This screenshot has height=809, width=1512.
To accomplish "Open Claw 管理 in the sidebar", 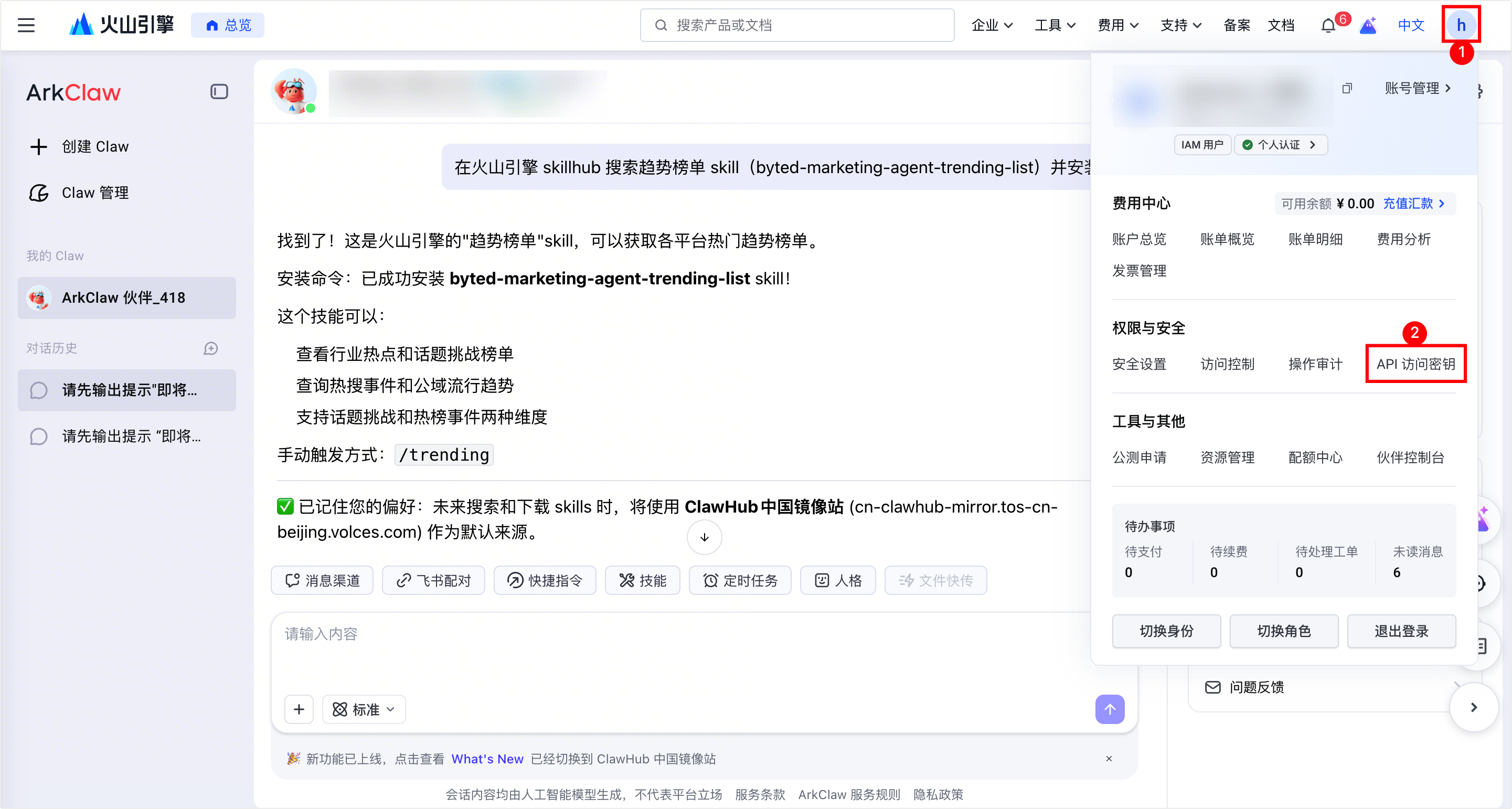I will point(94,193).
